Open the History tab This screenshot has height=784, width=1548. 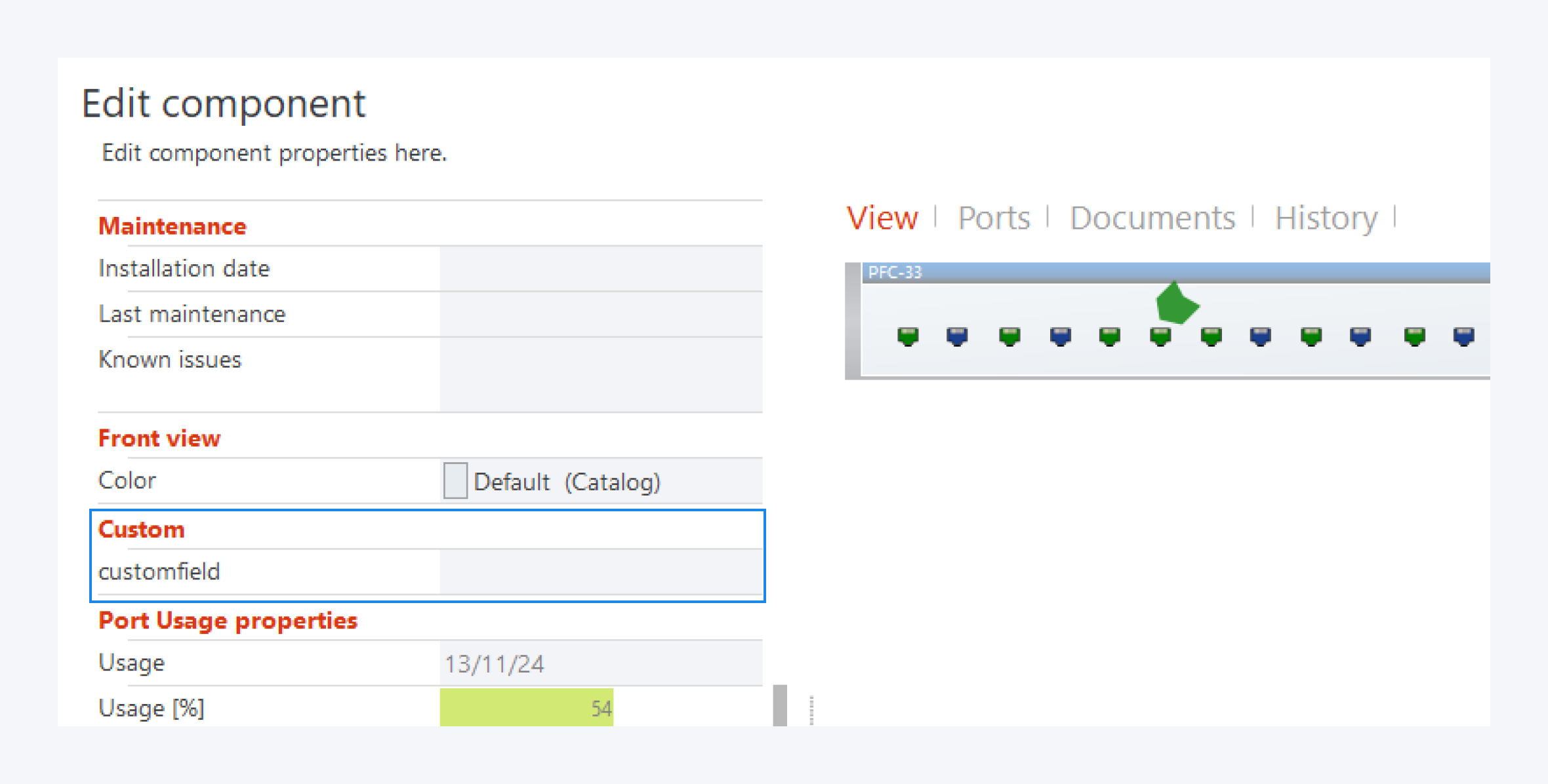[1326, 218]
